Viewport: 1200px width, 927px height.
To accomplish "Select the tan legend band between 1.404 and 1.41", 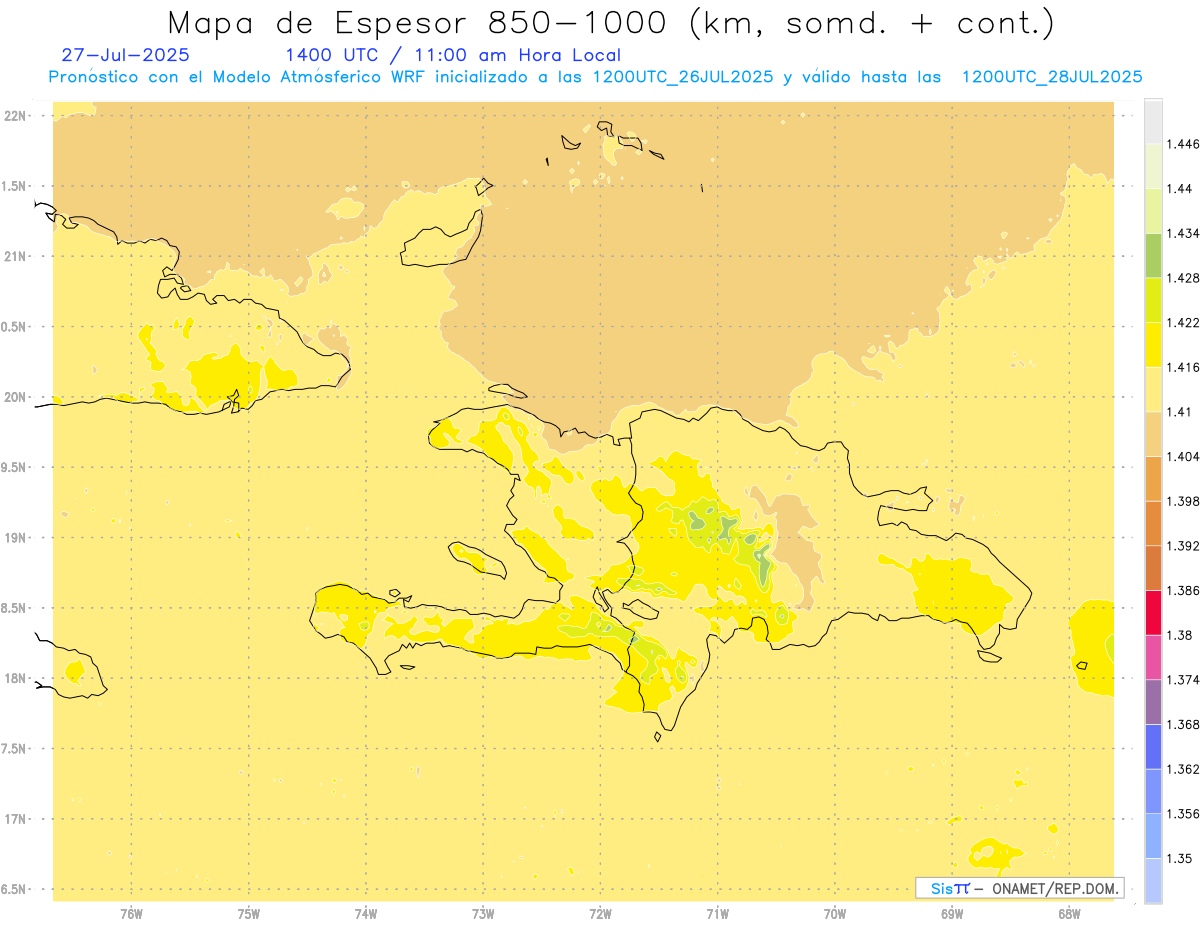I will (x=1153, y=434).
